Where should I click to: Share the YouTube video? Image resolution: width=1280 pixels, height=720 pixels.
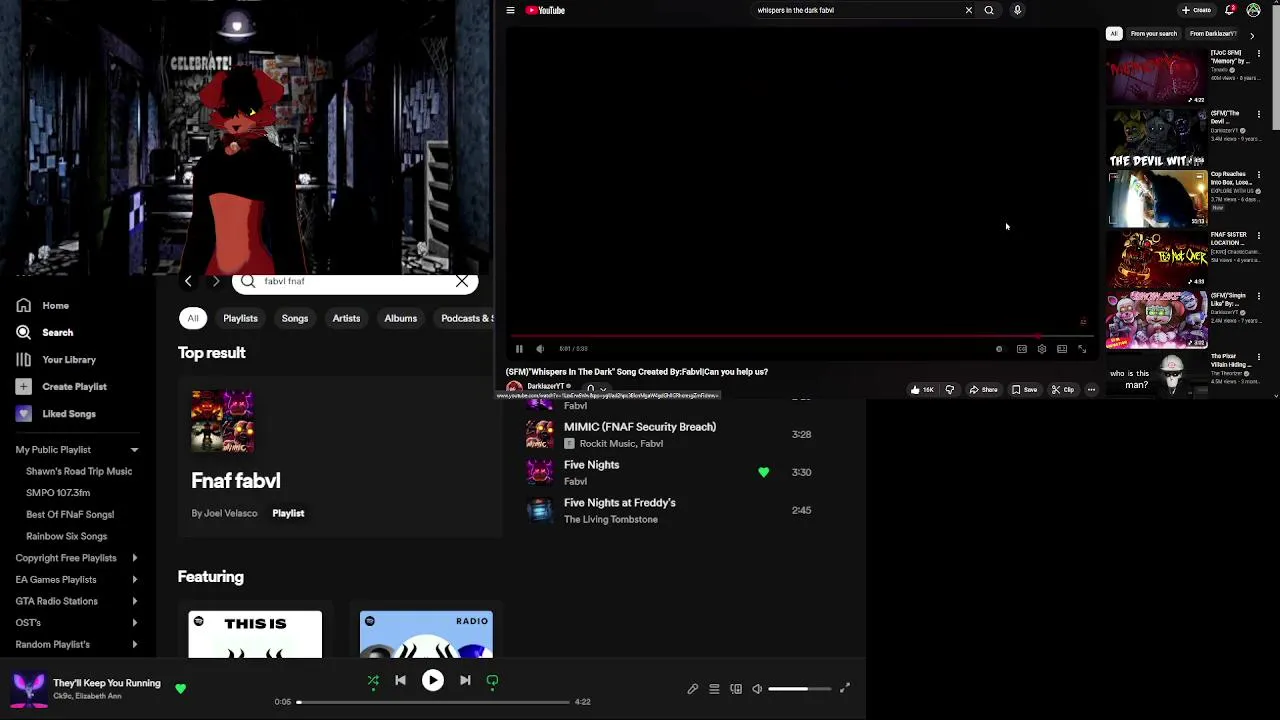click(x=983, y=390)
